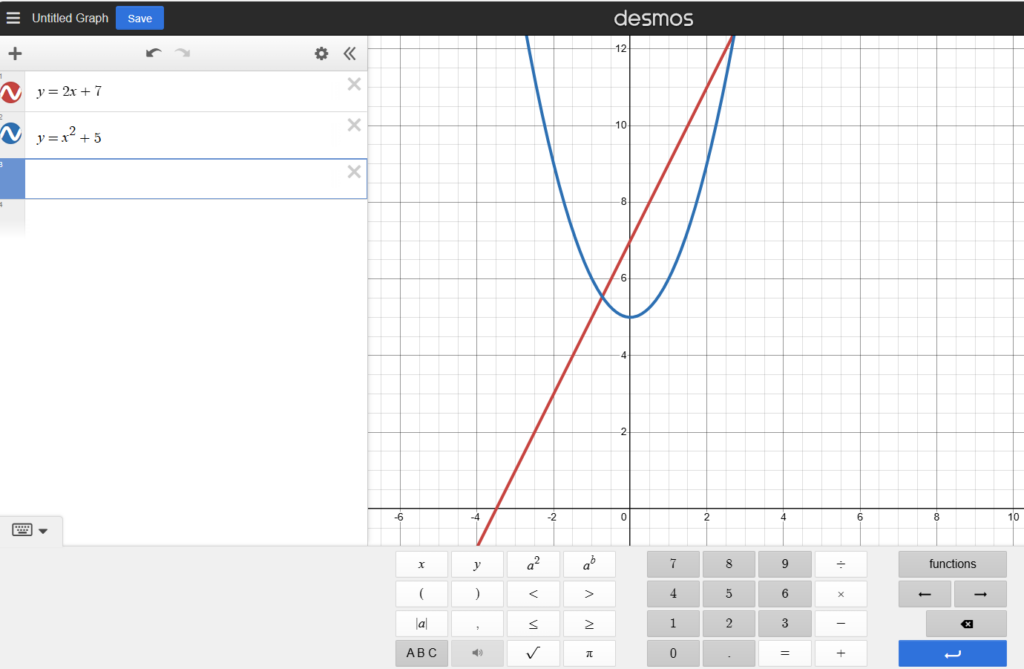
Task: Open the functions keypad menu
Action: pyautogui.click(x=952, y=564)
